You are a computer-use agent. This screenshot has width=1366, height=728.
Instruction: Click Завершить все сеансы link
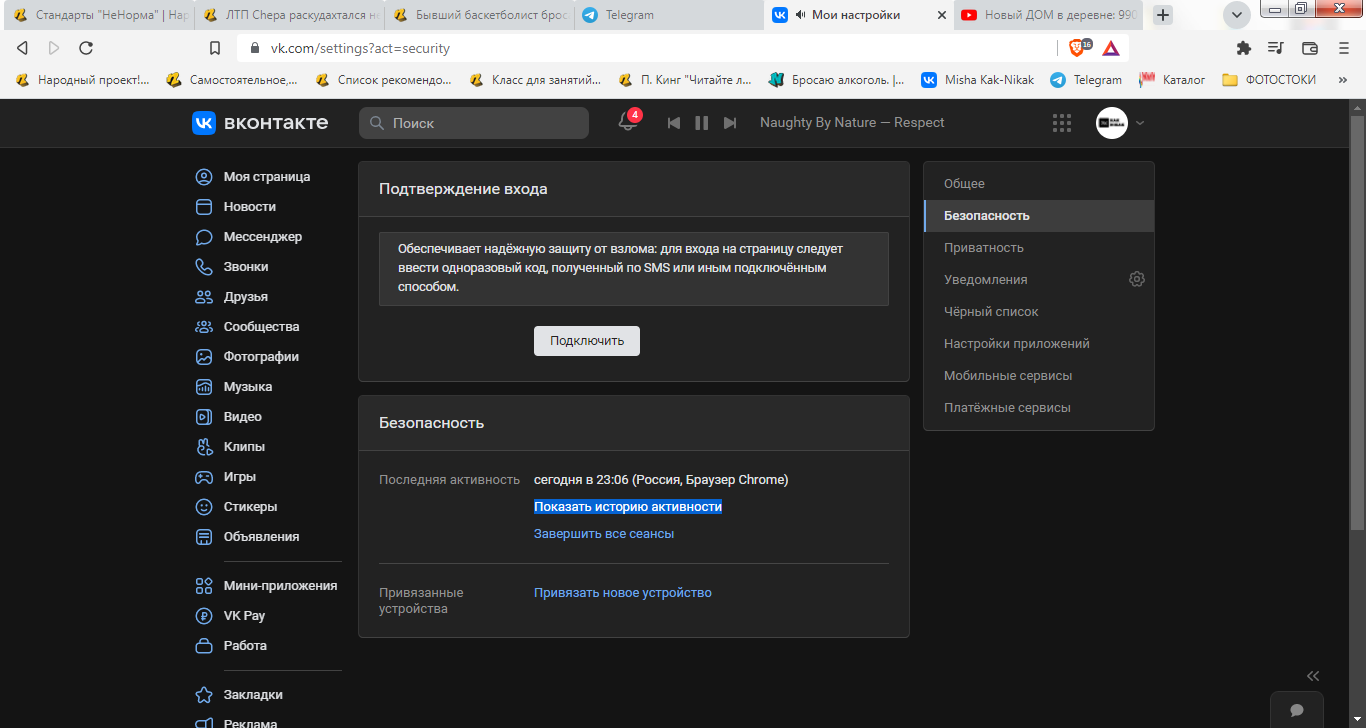[604, 534]
